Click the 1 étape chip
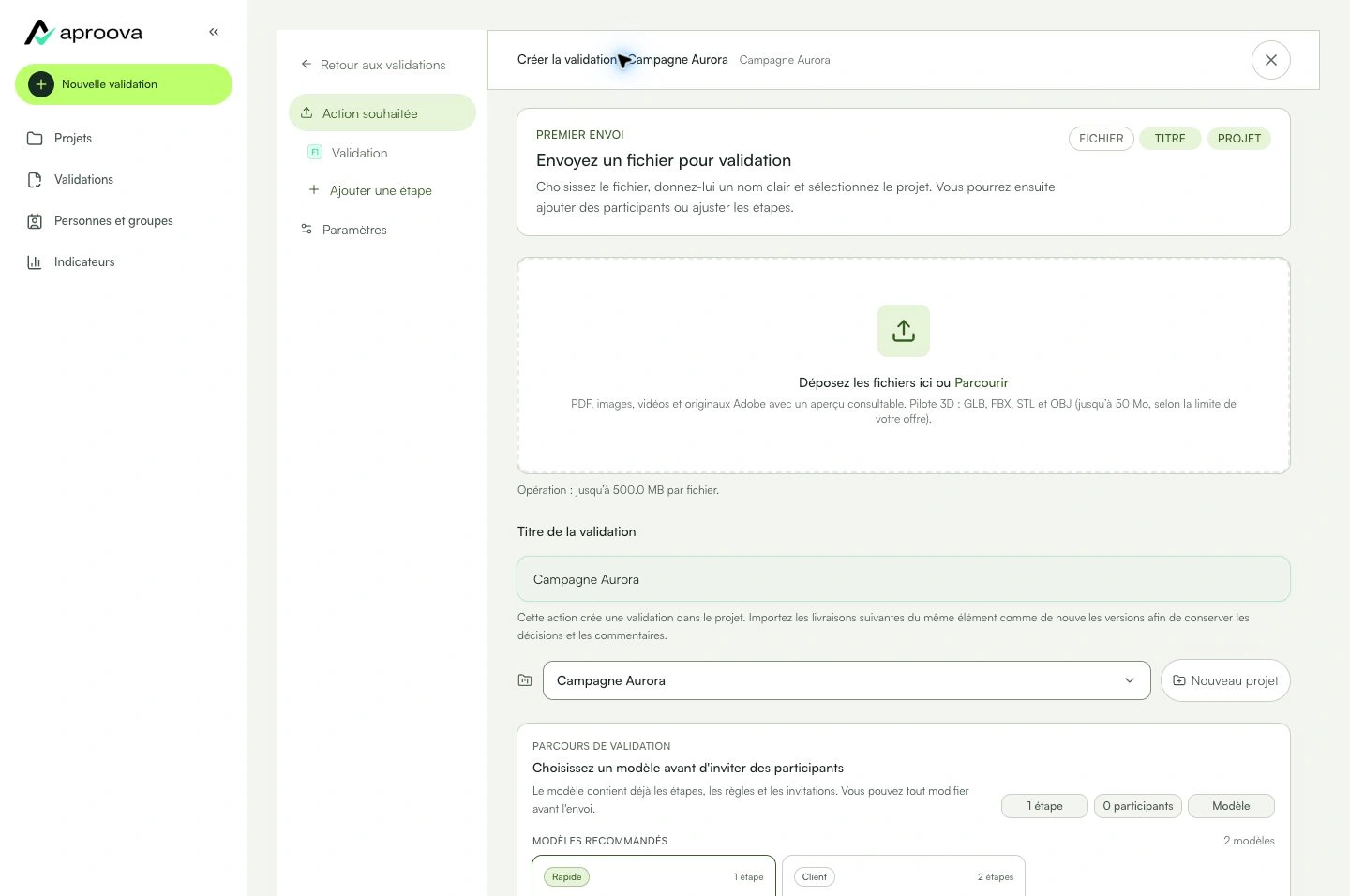The height and width of the screenshot is (896, 1350). (x=1044, y=806)
